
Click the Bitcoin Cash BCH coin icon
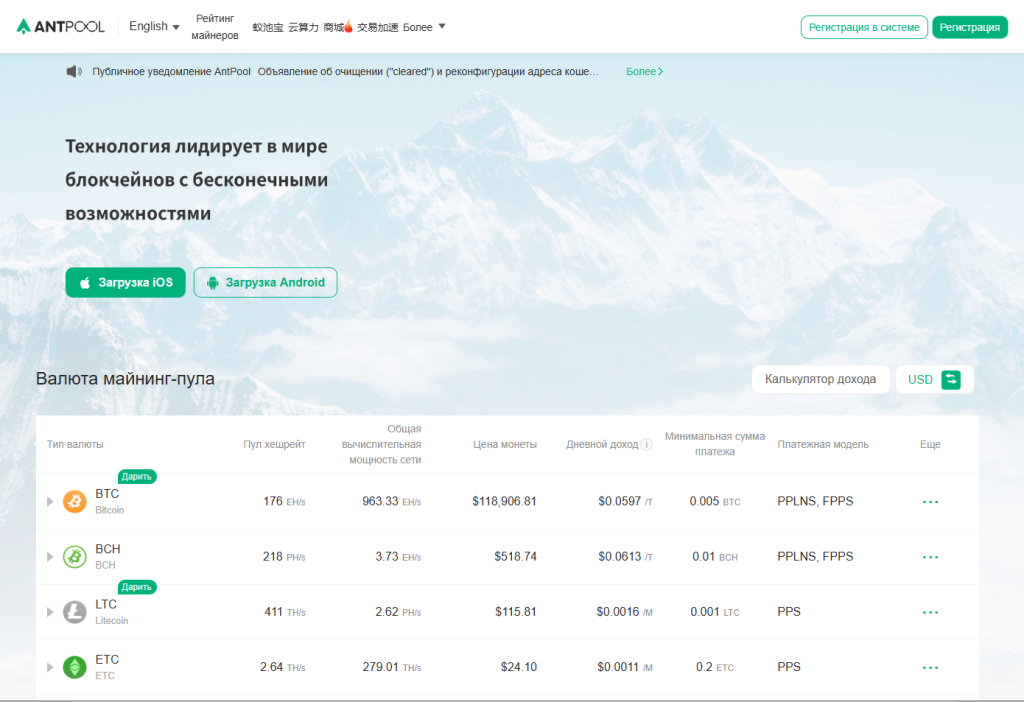pos(75,557)
